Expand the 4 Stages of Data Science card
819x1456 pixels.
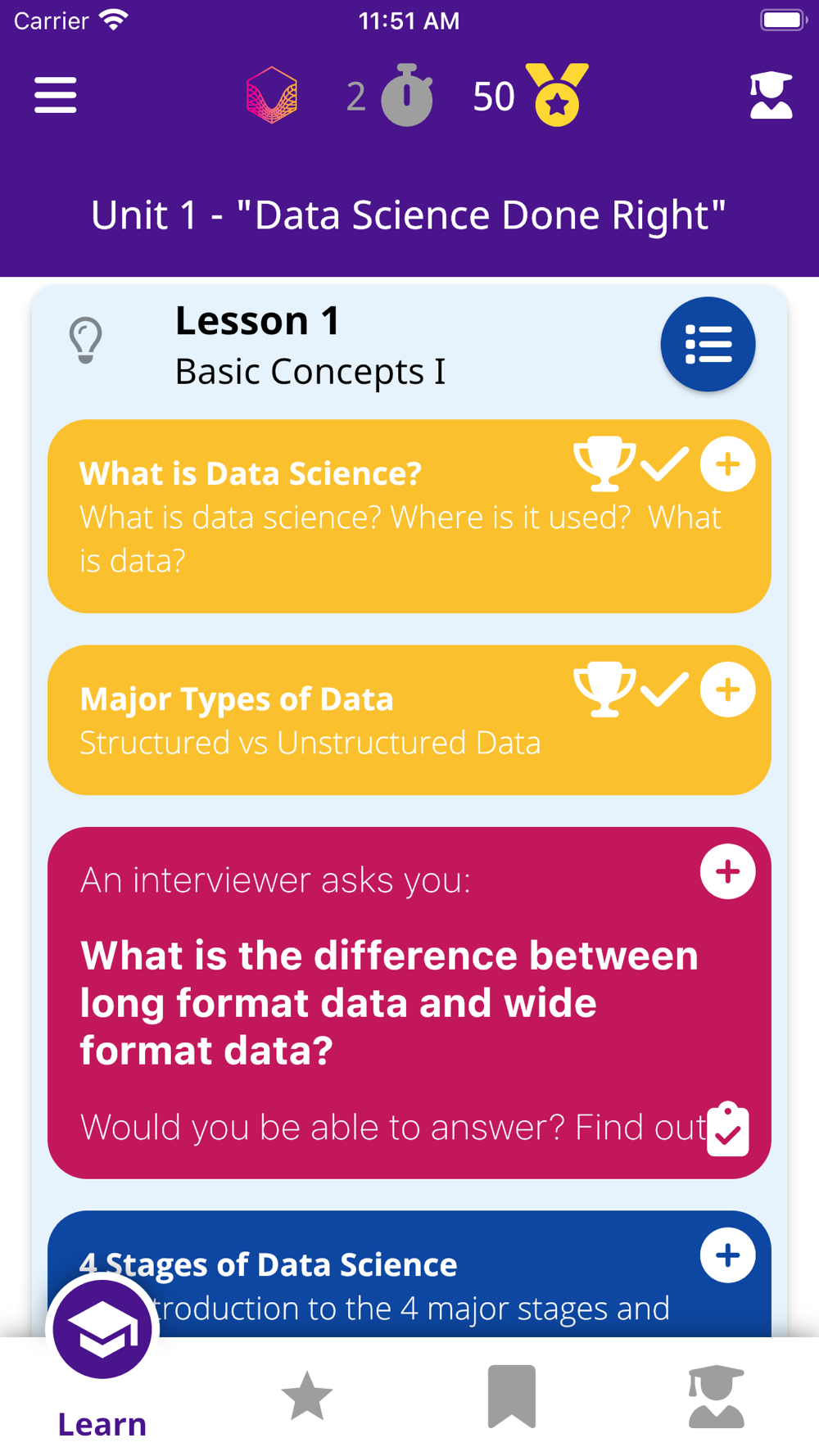[728, 1255]
